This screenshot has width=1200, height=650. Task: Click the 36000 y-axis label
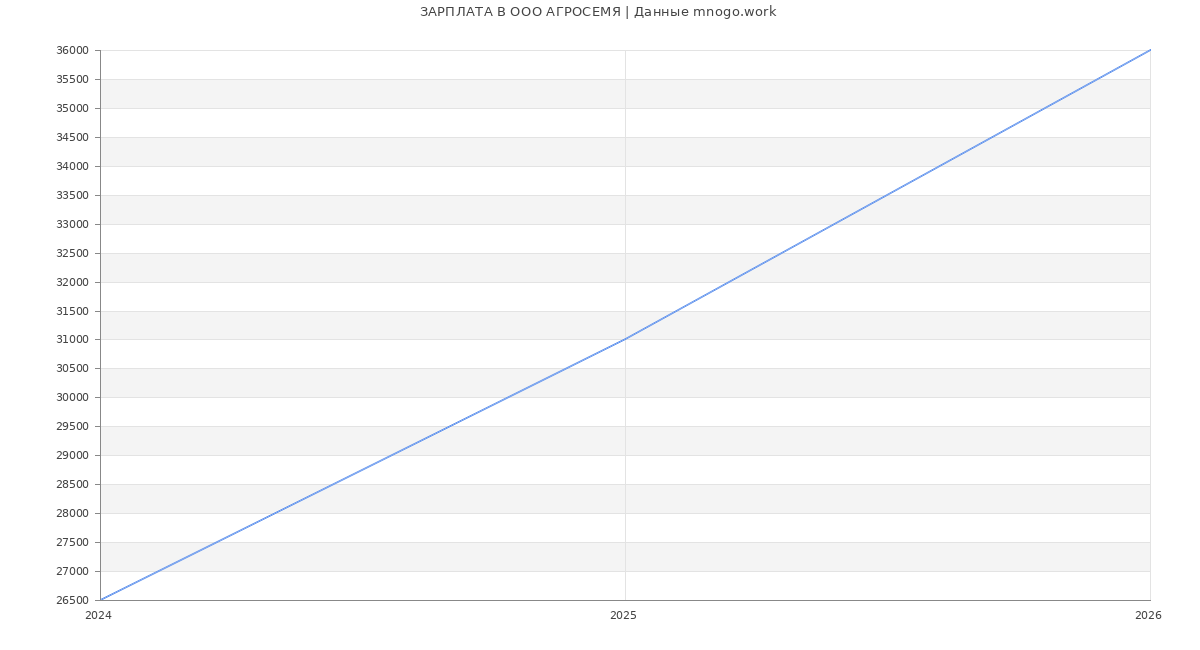click(72, 51)
